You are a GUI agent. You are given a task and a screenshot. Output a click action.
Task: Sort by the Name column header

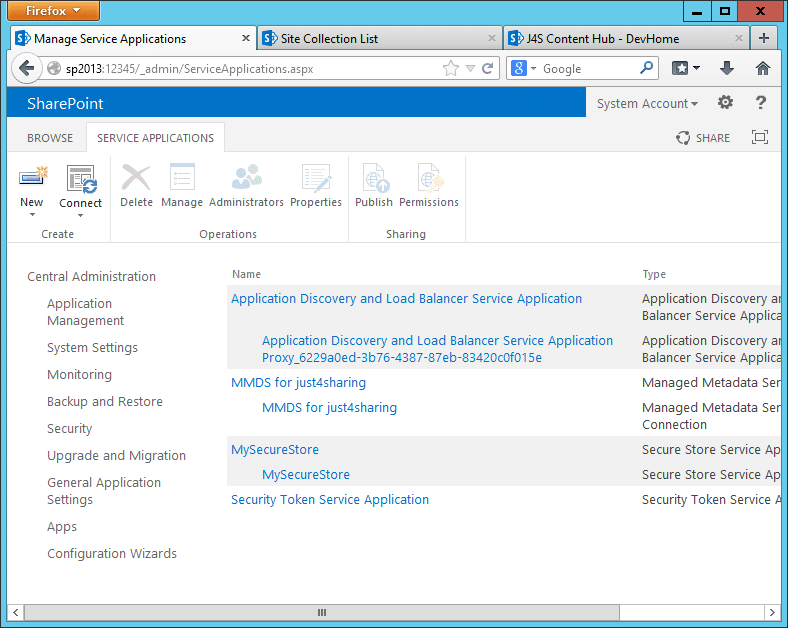(247, 274)
